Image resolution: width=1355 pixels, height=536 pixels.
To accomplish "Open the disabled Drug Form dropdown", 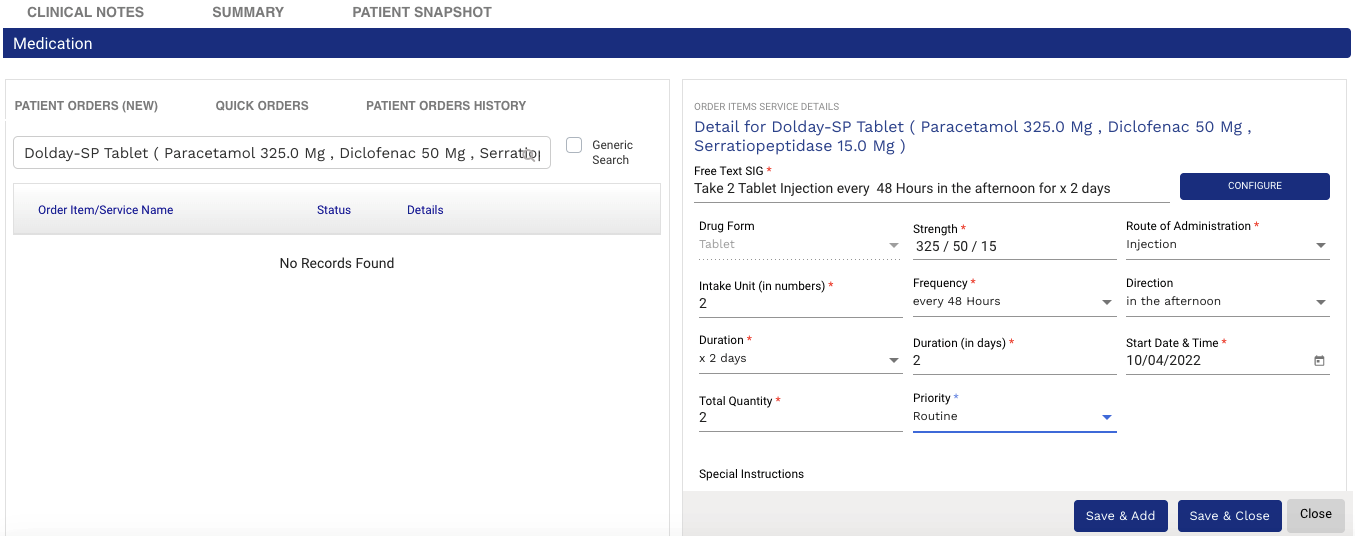I will 893,245.
